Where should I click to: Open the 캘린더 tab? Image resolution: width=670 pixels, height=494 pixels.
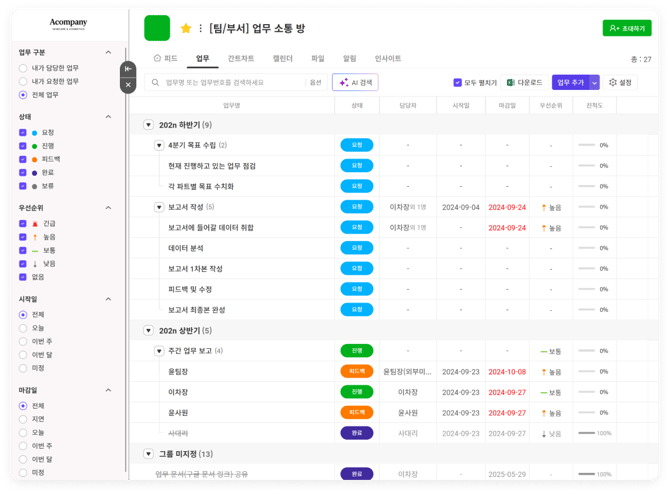pos(283,59)
